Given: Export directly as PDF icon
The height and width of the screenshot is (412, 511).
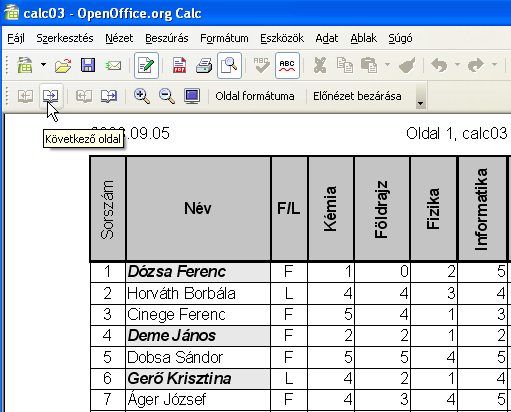Looking at the screenshot, I should point(179,65).
